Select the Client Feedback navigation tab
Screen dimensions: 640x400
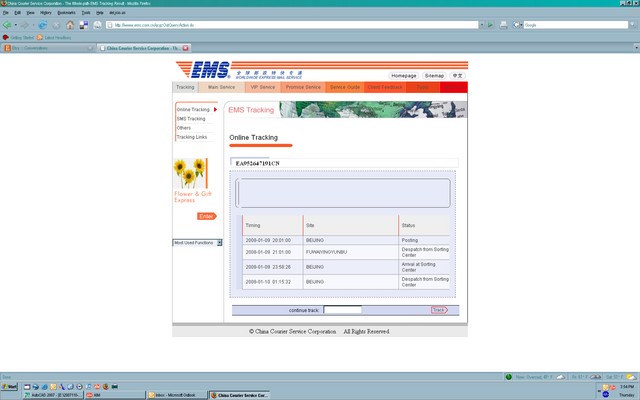click(x=385, y=87)
